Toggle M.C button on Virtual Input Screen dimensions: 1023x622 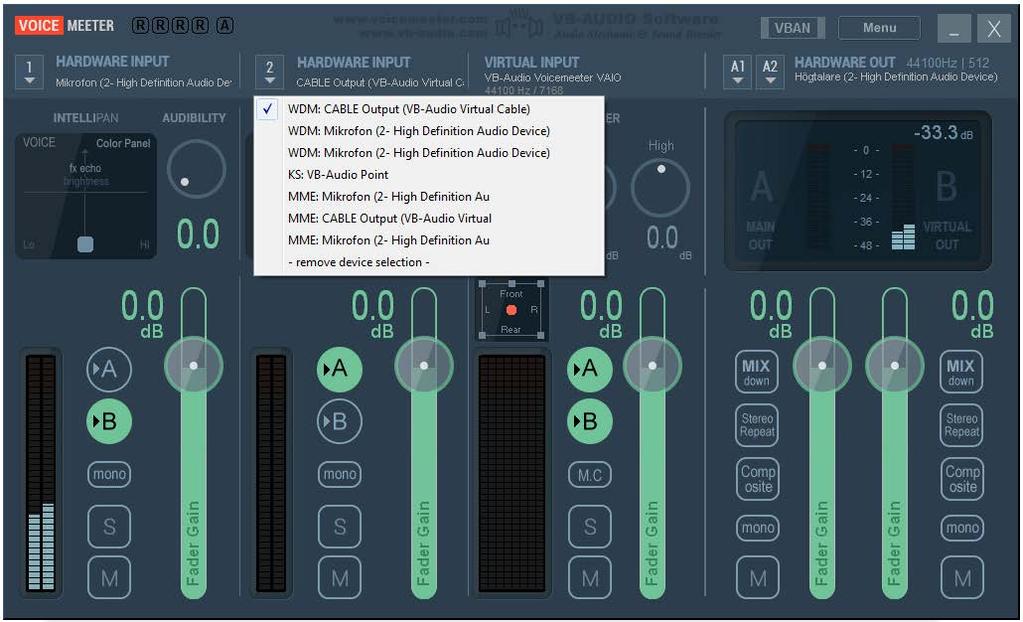coord(590,475)
